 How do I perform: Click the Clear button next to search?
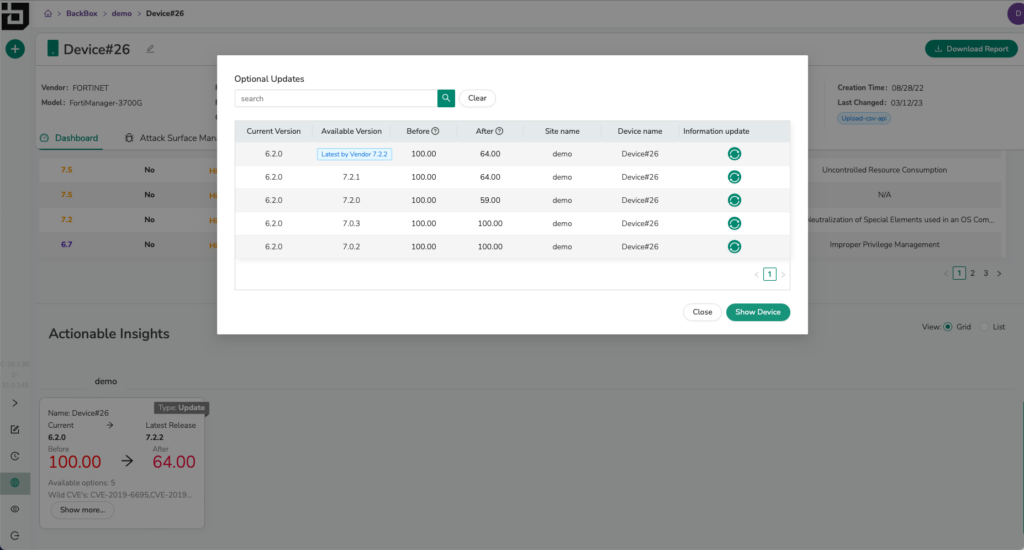477,98
